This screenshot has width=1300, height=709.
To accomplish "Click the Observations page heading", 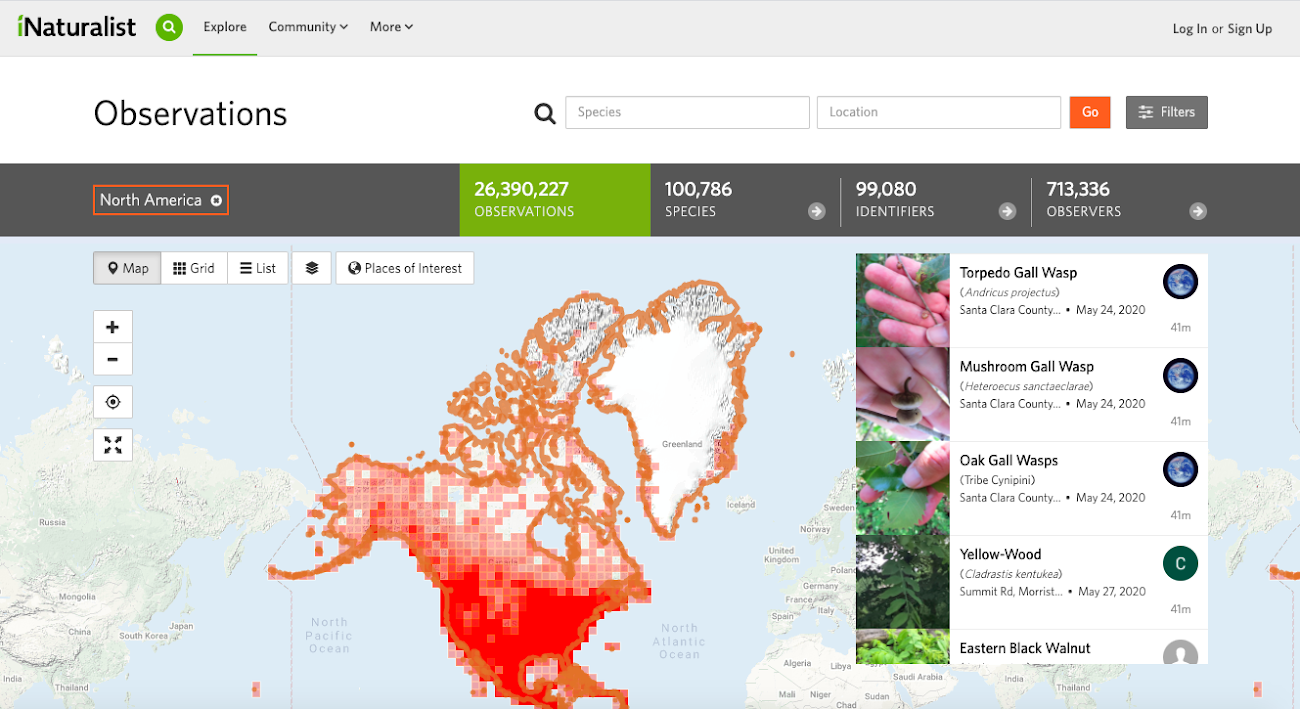I will (191, 113).
